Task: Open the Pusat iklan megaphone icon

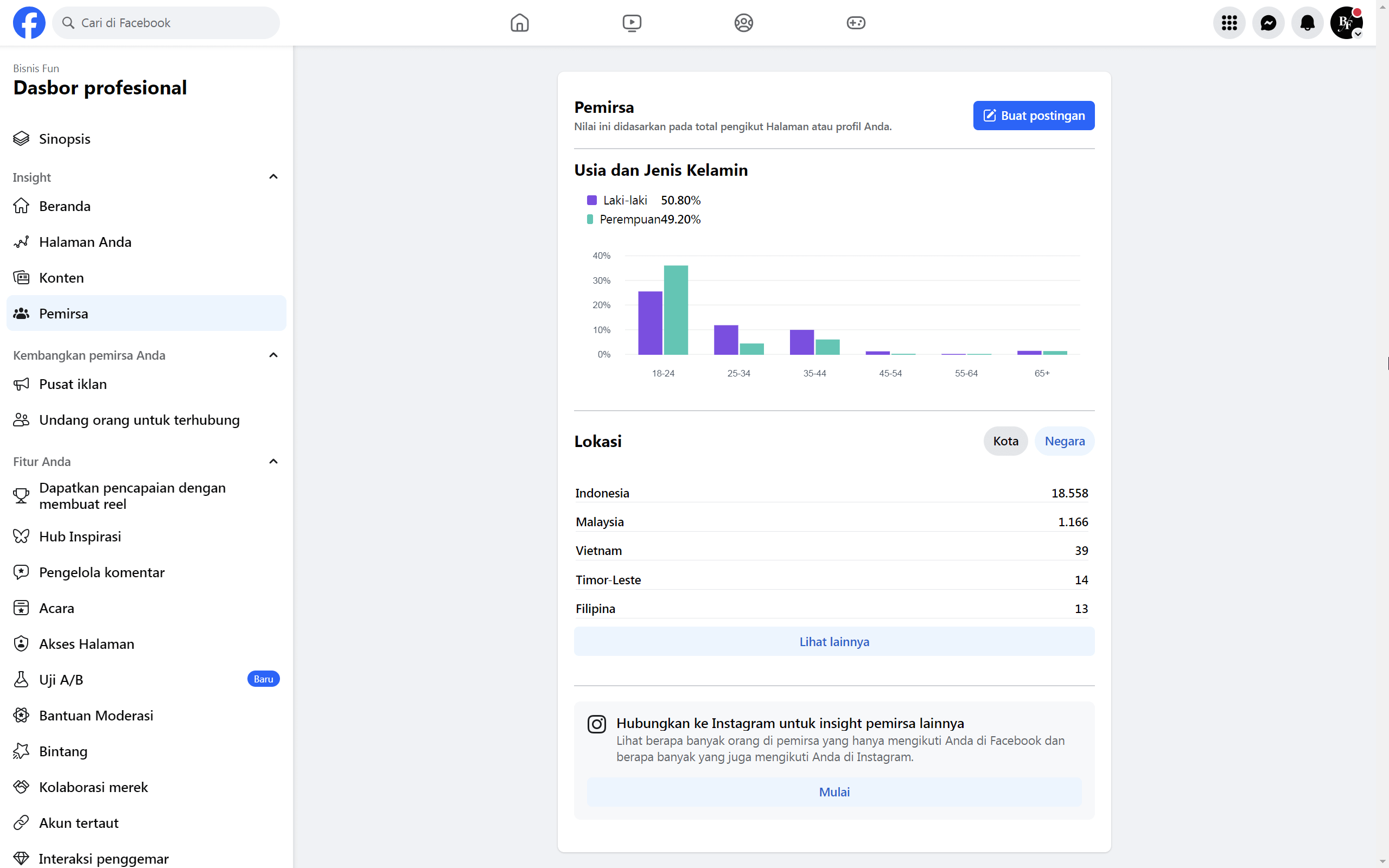Action: click(x=21, y=384)
